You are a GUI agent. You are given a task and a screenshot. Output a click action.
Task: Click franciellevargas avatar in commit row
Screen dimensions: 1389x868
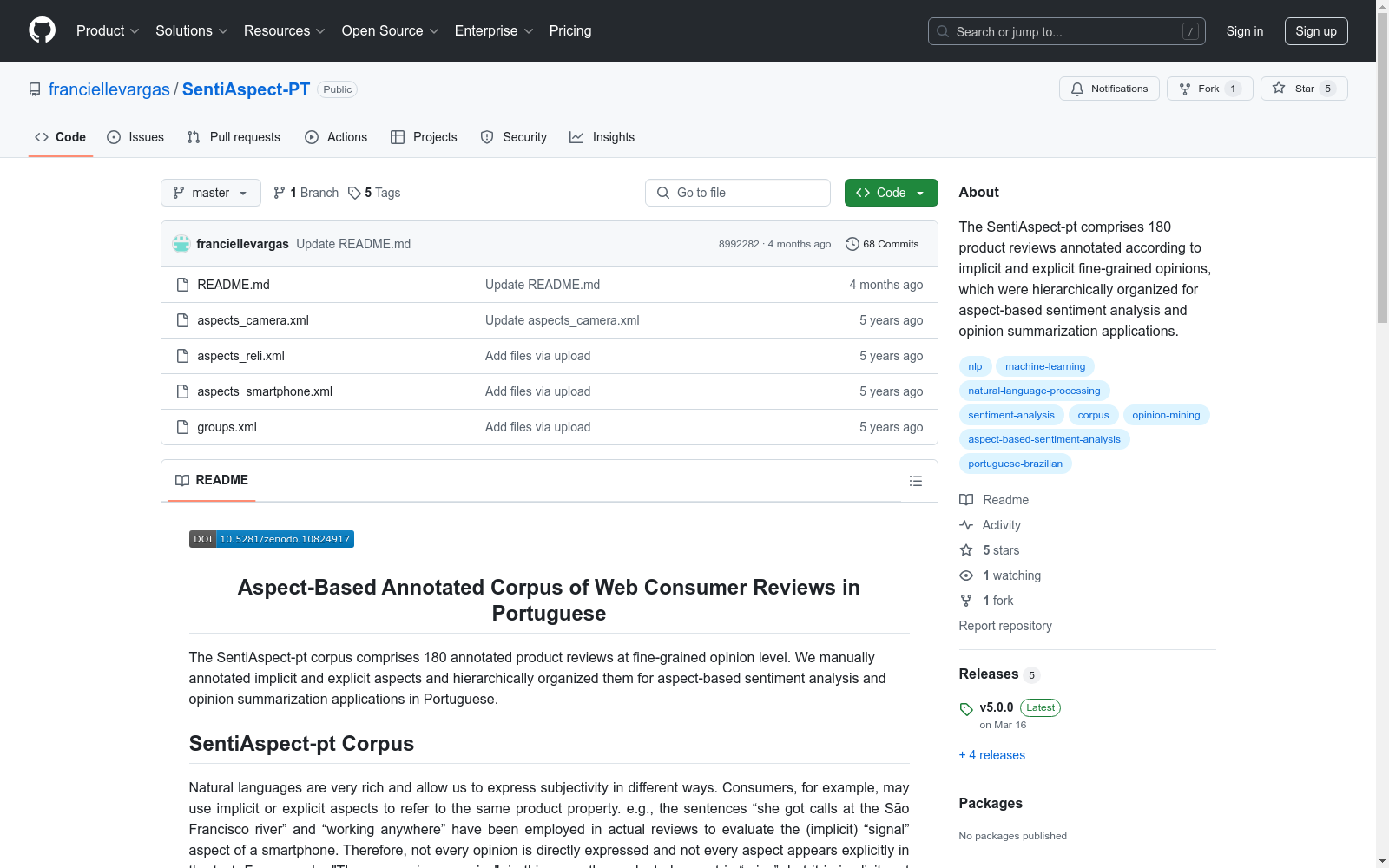tap(181, 244)
